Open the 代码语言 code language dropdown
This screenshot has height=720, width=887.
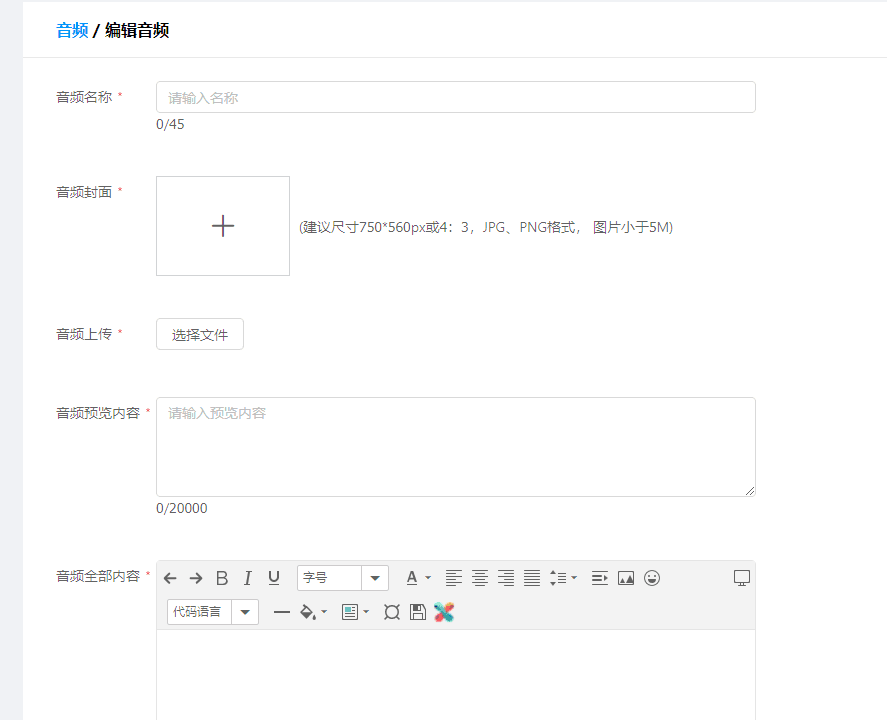(244, 612)
